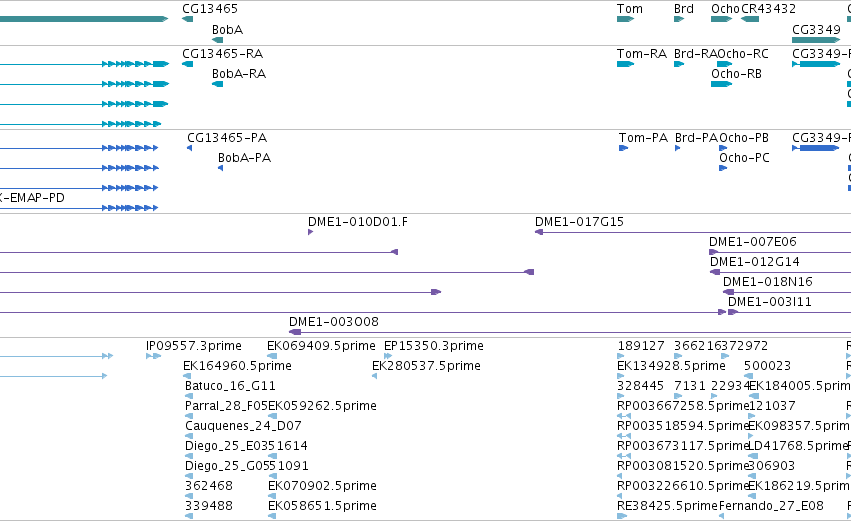Select the IP09557.3prime EST label
The height and width of the screenshot is (521, 851).
(194, 346)
